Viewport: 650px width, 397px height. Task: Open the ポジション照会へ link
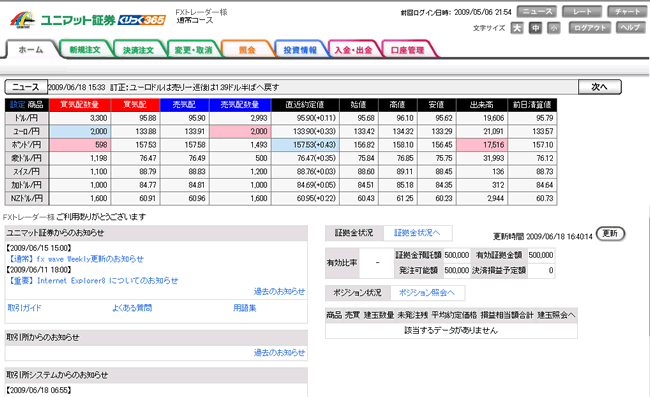point(427,293)
